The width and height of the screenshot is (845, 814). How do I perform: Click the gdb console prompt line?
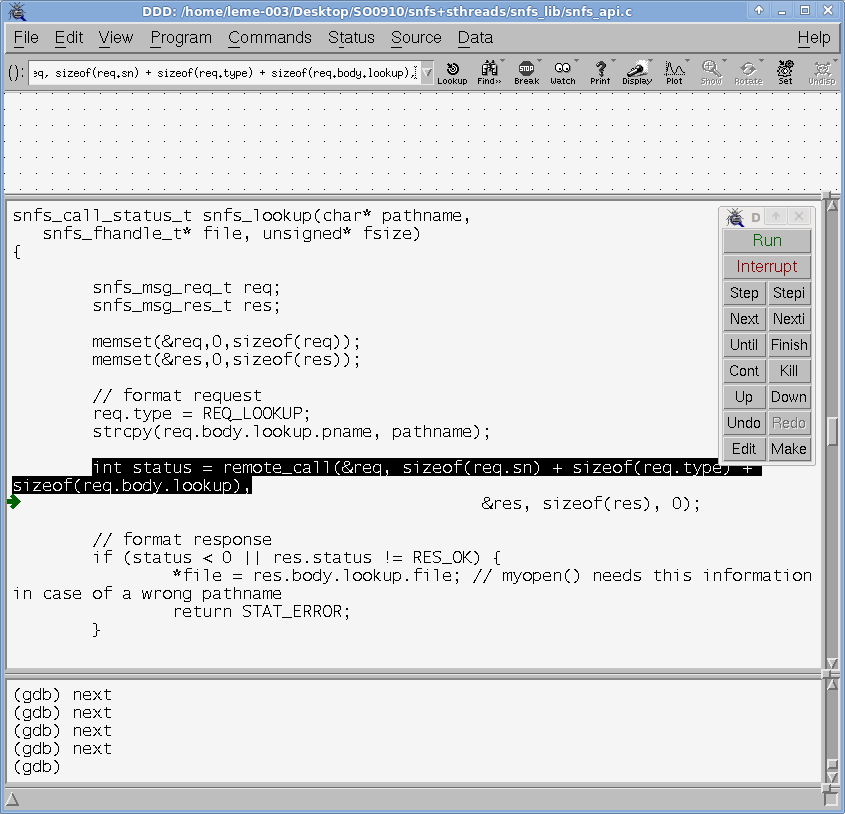point(37,767)
